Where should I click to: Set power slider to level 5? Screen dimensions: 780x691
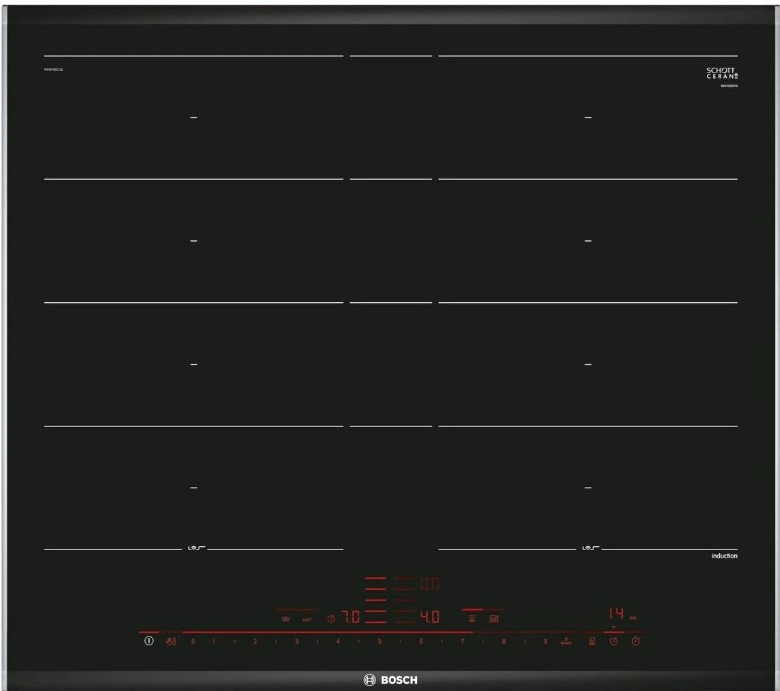[x=379, y=640]
